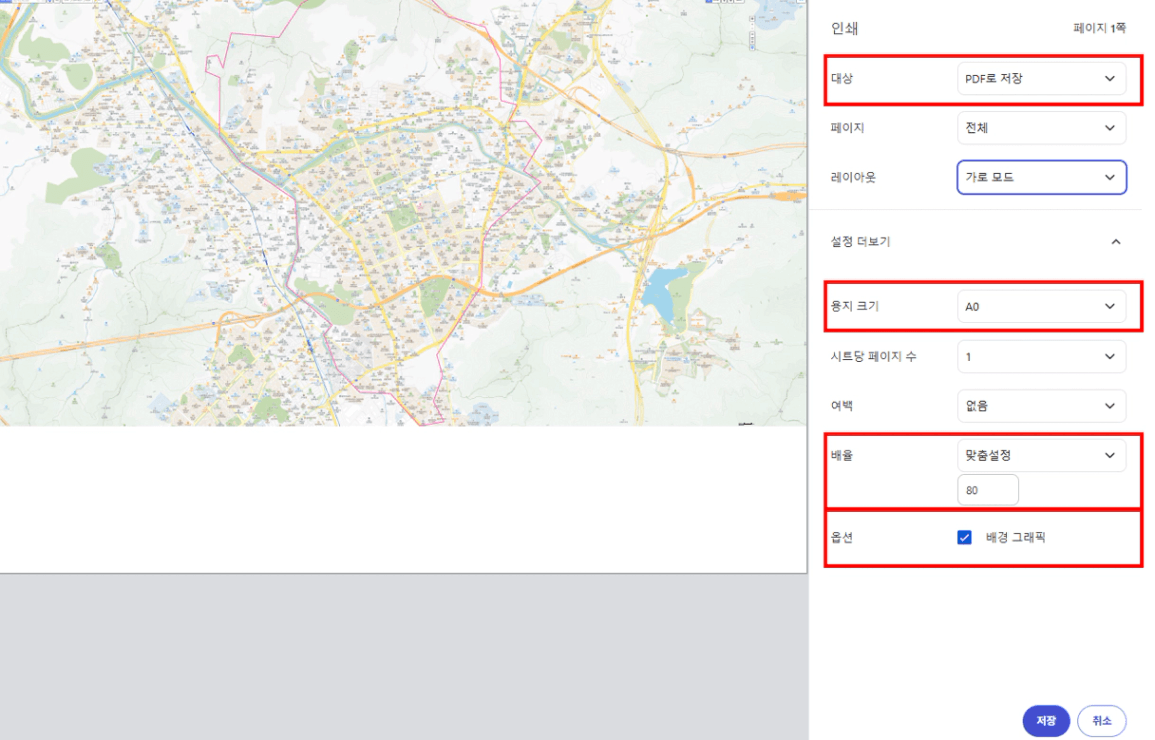Click the arrow icon in 대상 dropdown
1155x740 pixels.
tap(1110, 79)
